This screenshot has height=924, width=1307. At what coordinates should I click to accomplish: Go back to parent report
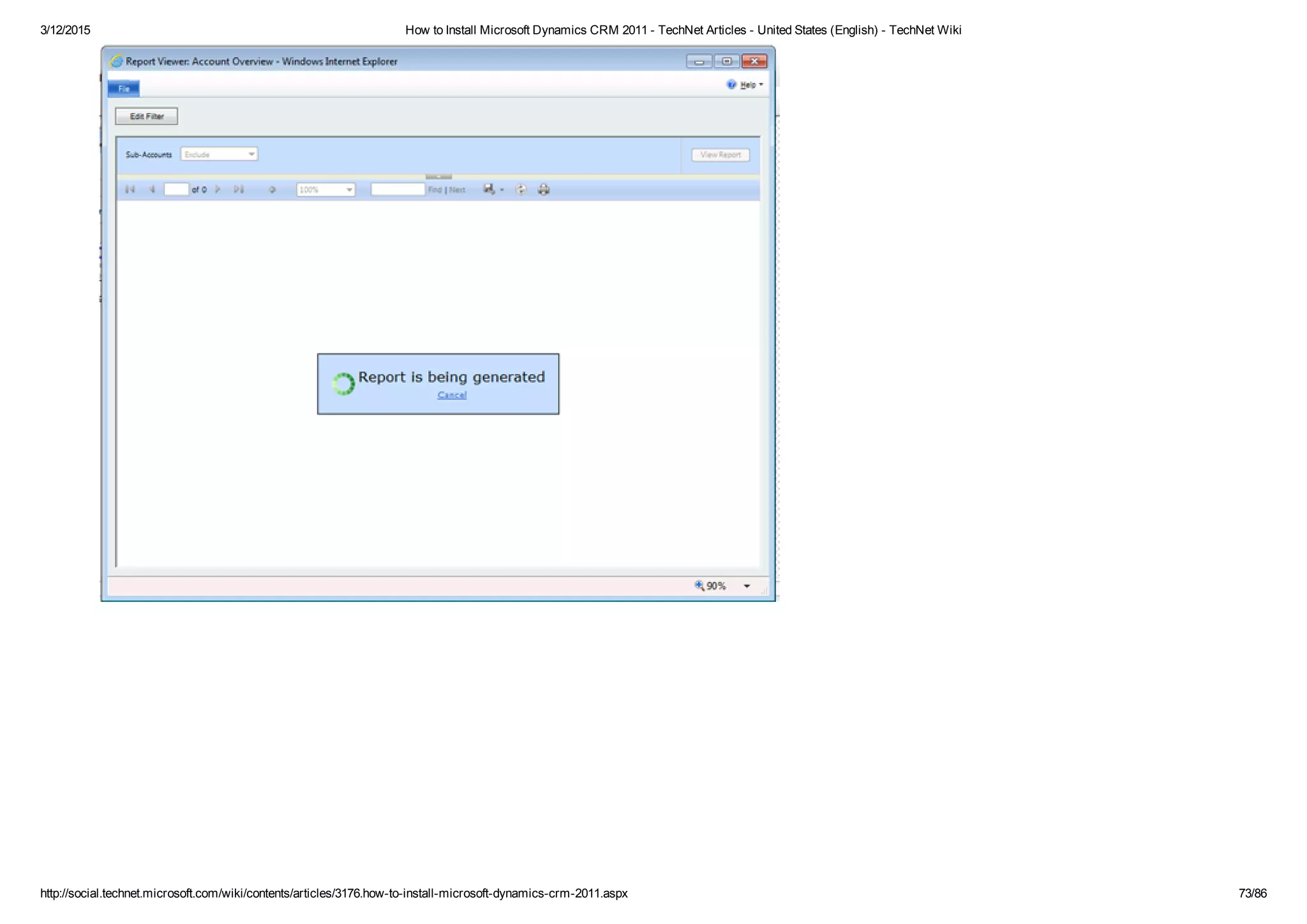272,190
